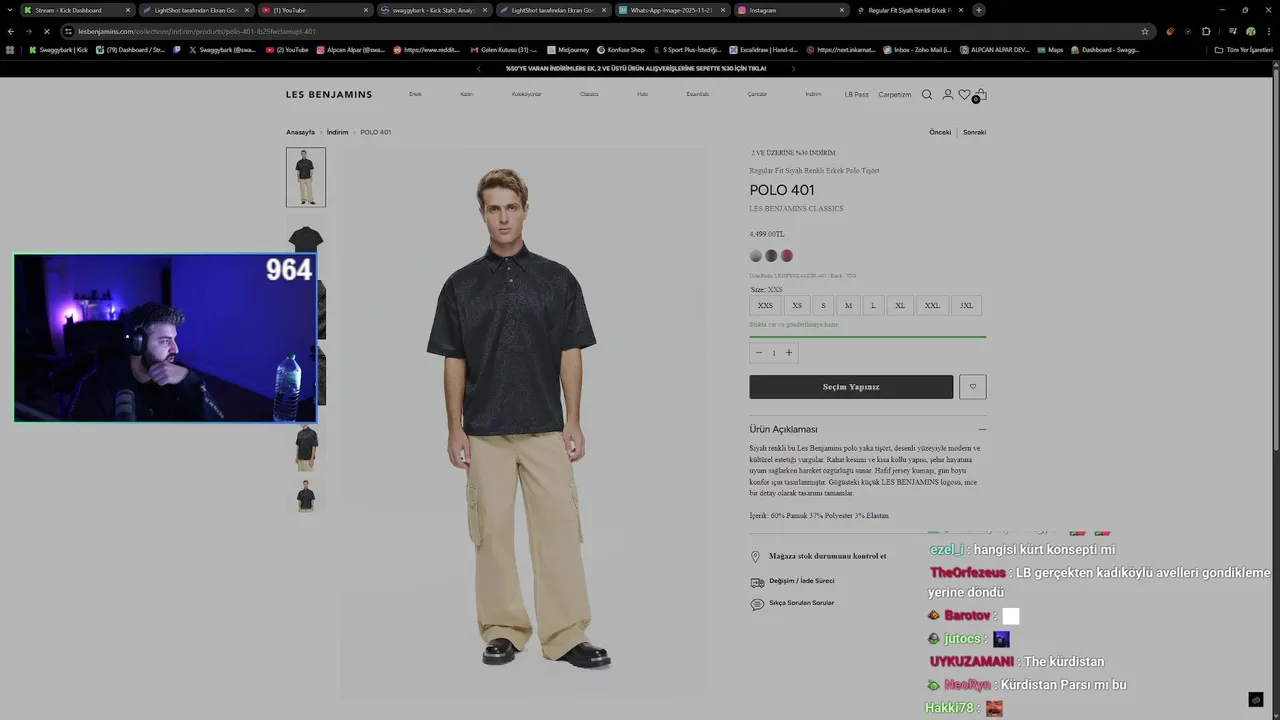The width and height of the screenshot is (1280, 720).
Task: Click the Les Benjamins logo
Action: click(329, 95)
